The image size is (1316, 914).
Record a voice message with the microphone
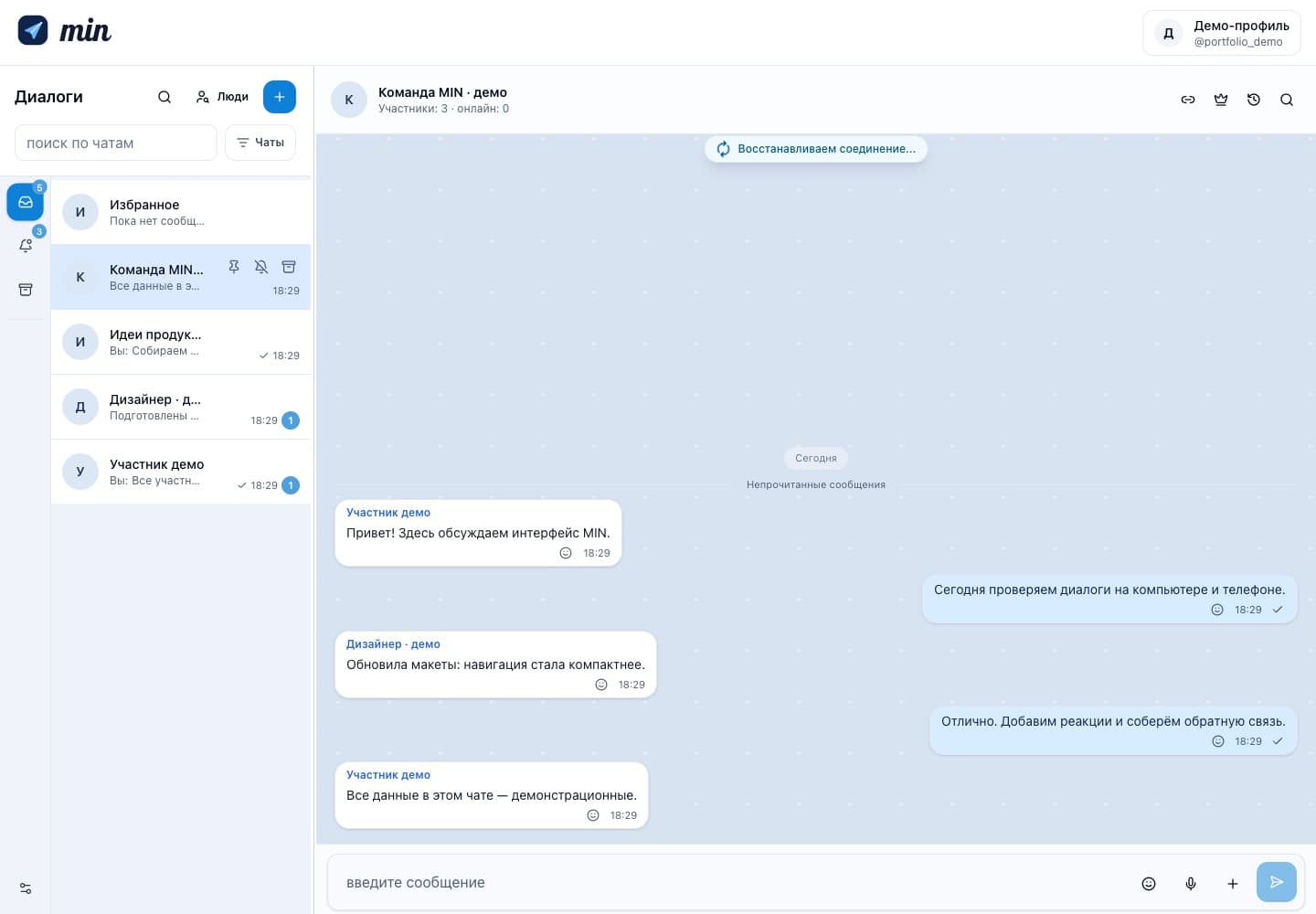(1191, 883)
